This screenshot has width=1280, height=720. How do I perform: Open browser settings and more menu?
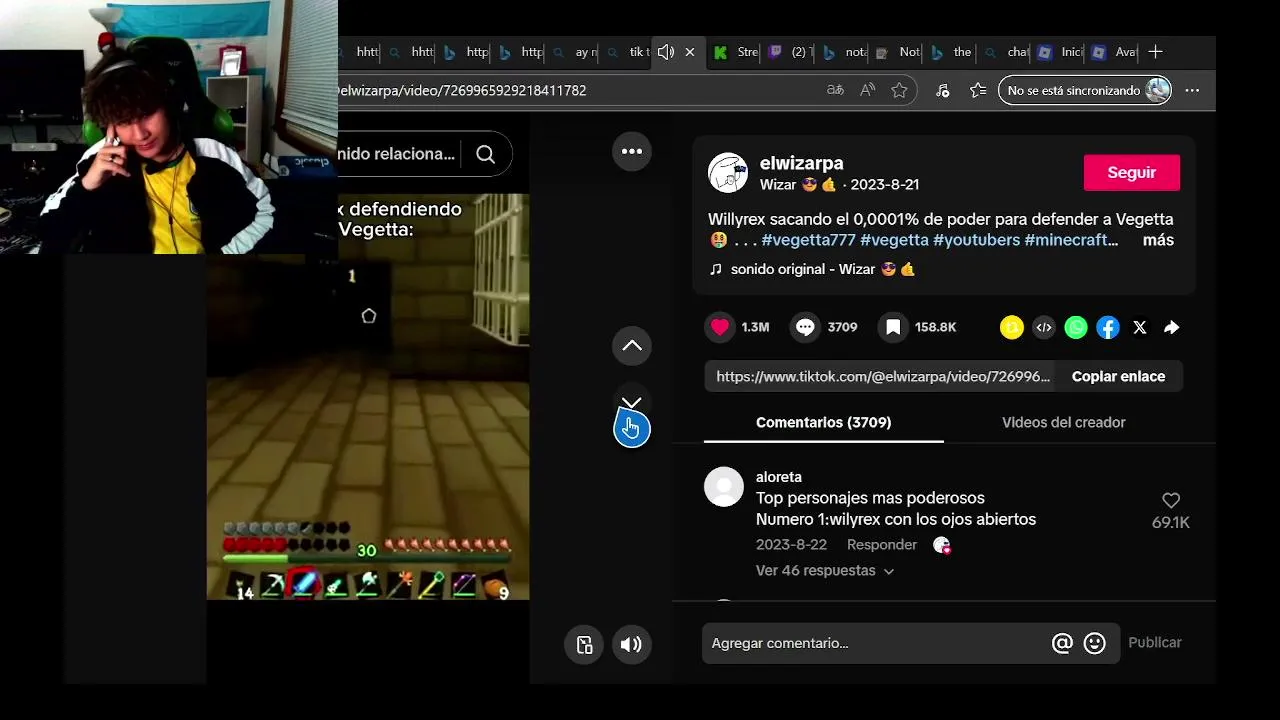pos(1192,90)
